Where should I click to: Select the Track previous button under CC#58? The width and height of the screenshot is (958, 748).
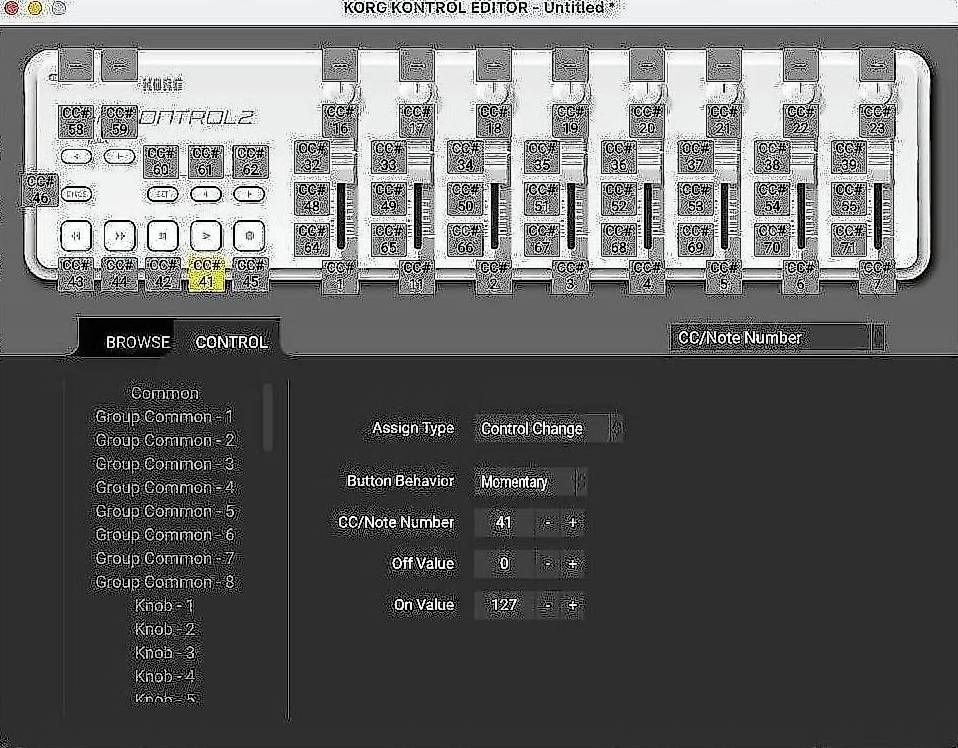pos(76,156)
